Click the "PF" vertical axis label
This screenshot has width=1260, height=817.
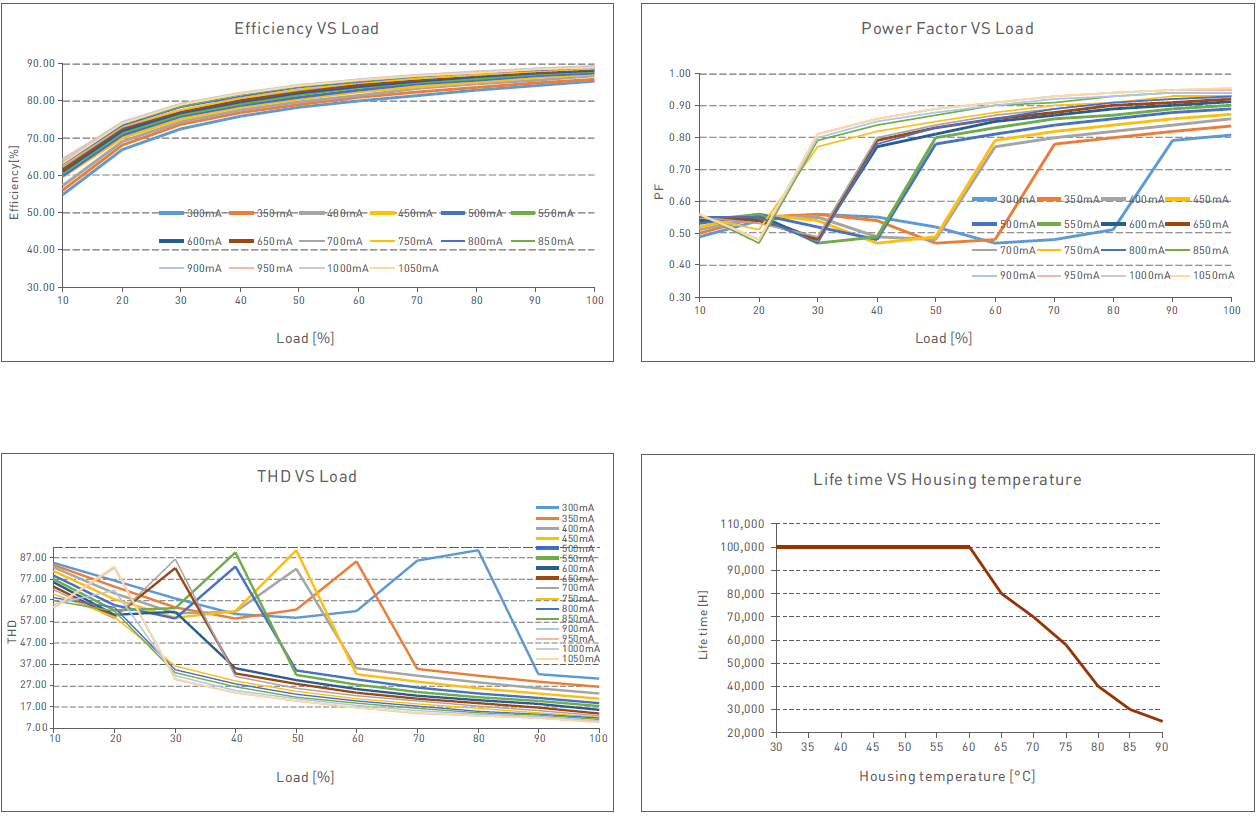tap(658, 190)
